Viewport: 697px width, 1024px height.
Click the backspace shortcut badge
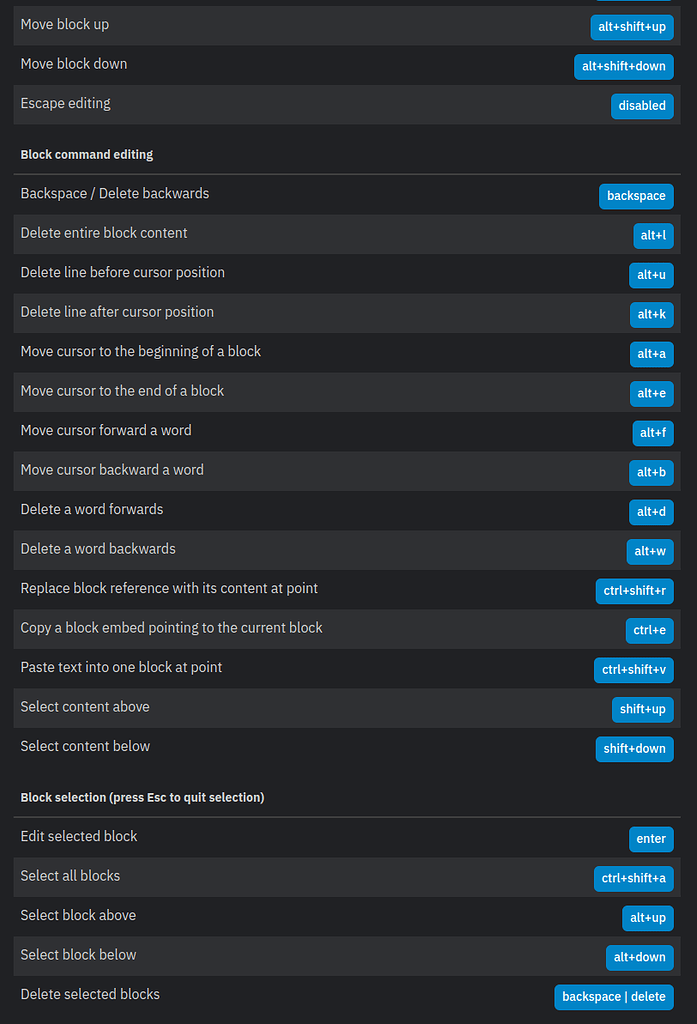636,196
